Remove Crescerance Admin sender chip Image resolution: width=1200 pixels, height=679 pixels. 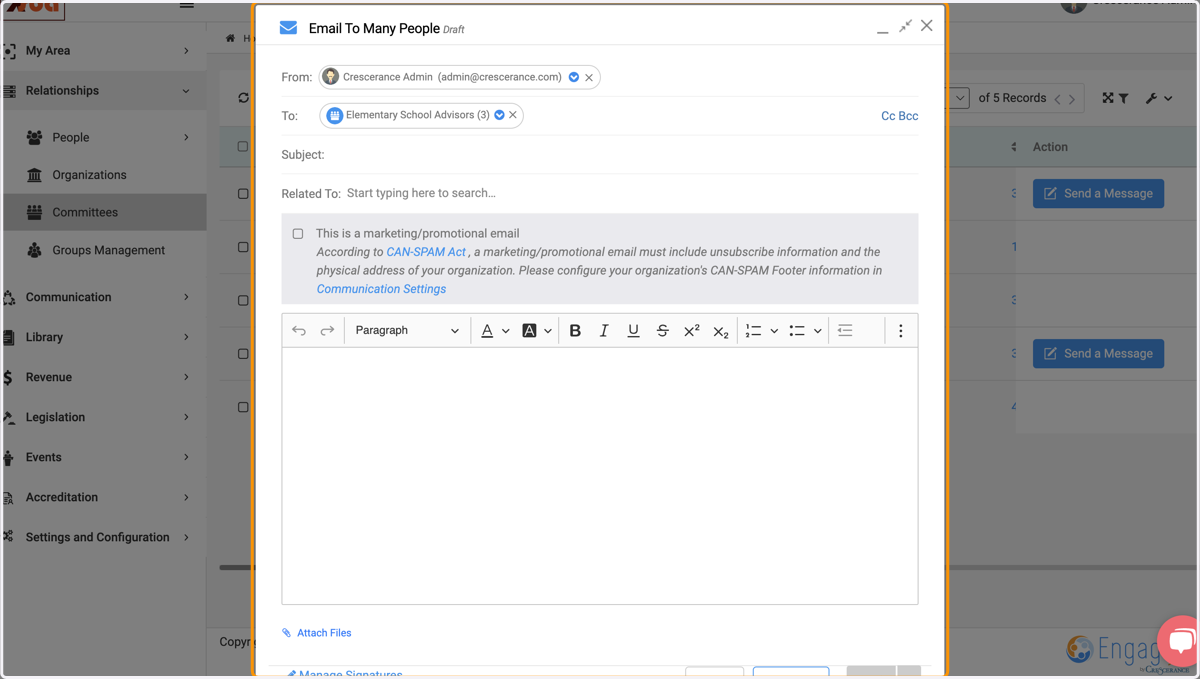[x=589, y=77]
